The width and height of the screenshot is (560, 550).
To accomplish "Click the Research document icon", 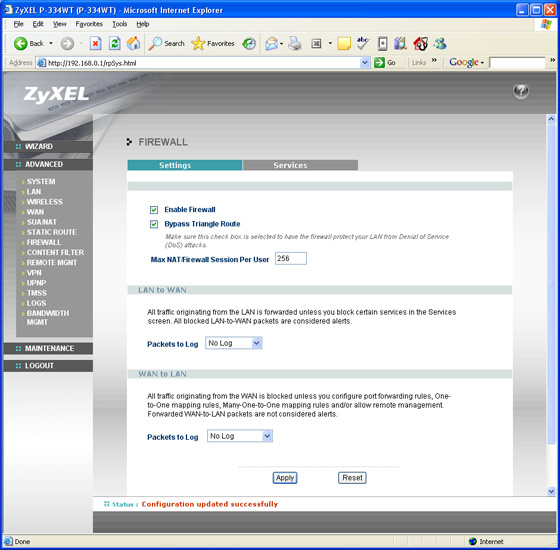I will [382, 44].
